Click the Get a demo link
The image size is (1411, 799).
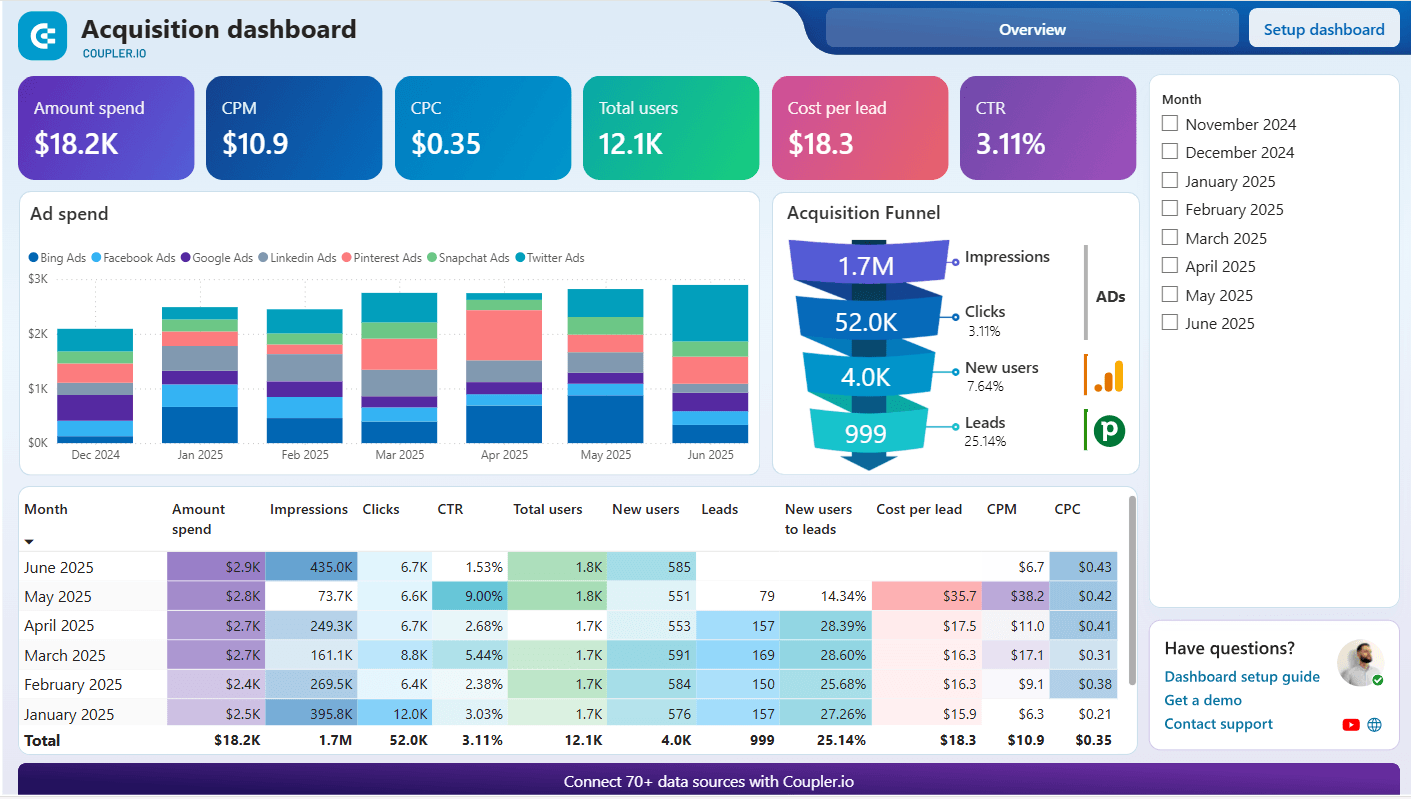[x=1203, y=701]
